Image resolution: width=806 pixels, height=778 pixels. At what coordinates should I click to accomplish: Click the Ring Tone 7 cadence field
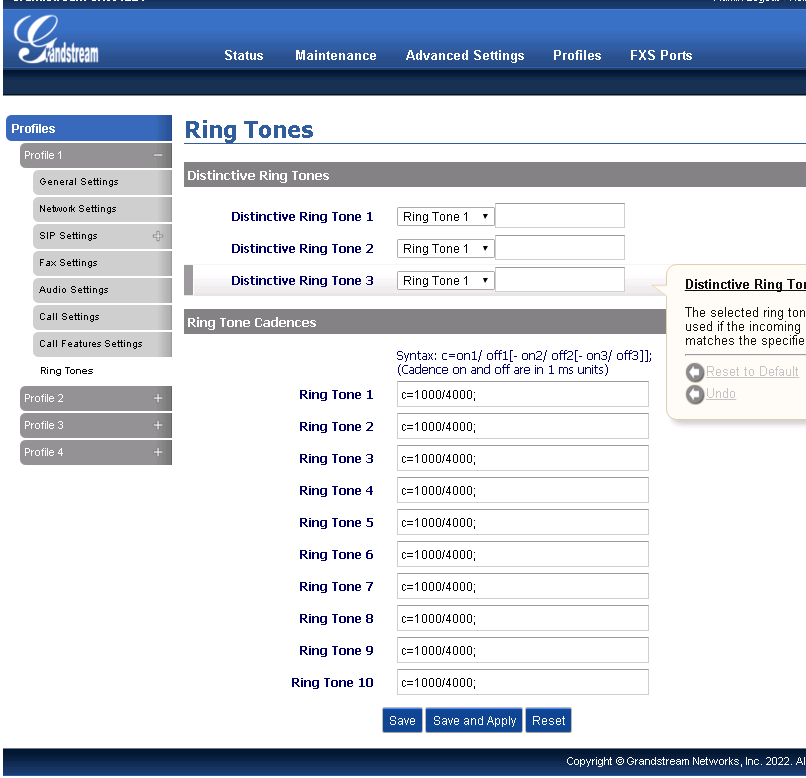523,586
